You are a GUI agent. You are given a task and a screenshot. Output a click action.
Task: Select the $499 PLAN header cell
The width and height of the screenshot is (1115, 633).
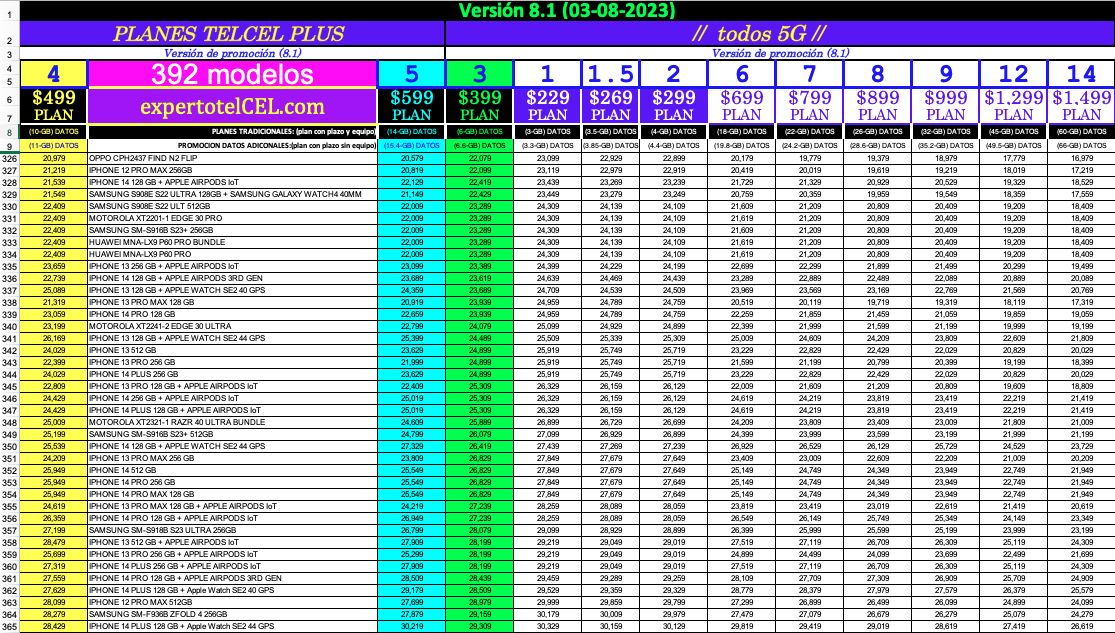[53, 107]
